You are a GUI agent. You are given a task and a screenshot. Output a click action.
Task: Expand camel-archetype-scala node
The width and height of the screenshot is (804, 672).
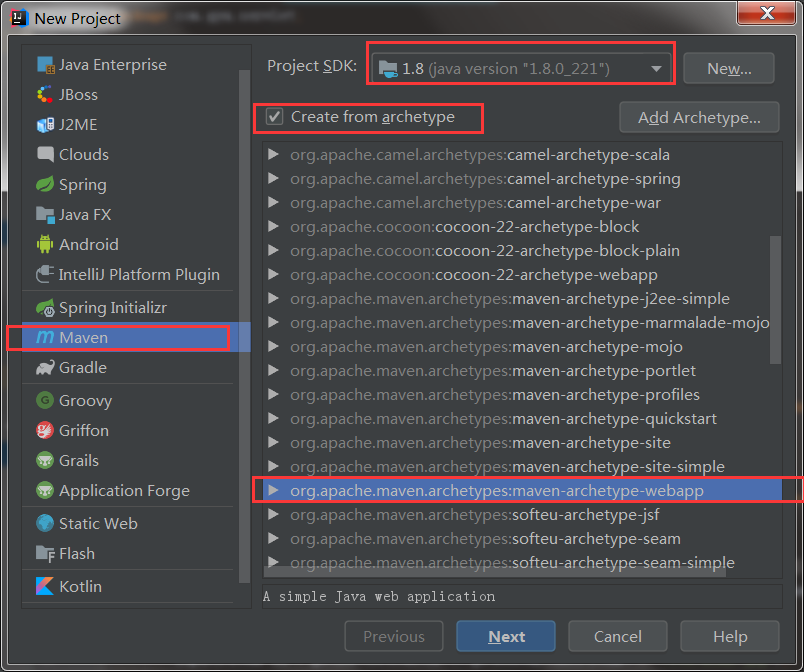pyautogui.click(x=273, y=154)
